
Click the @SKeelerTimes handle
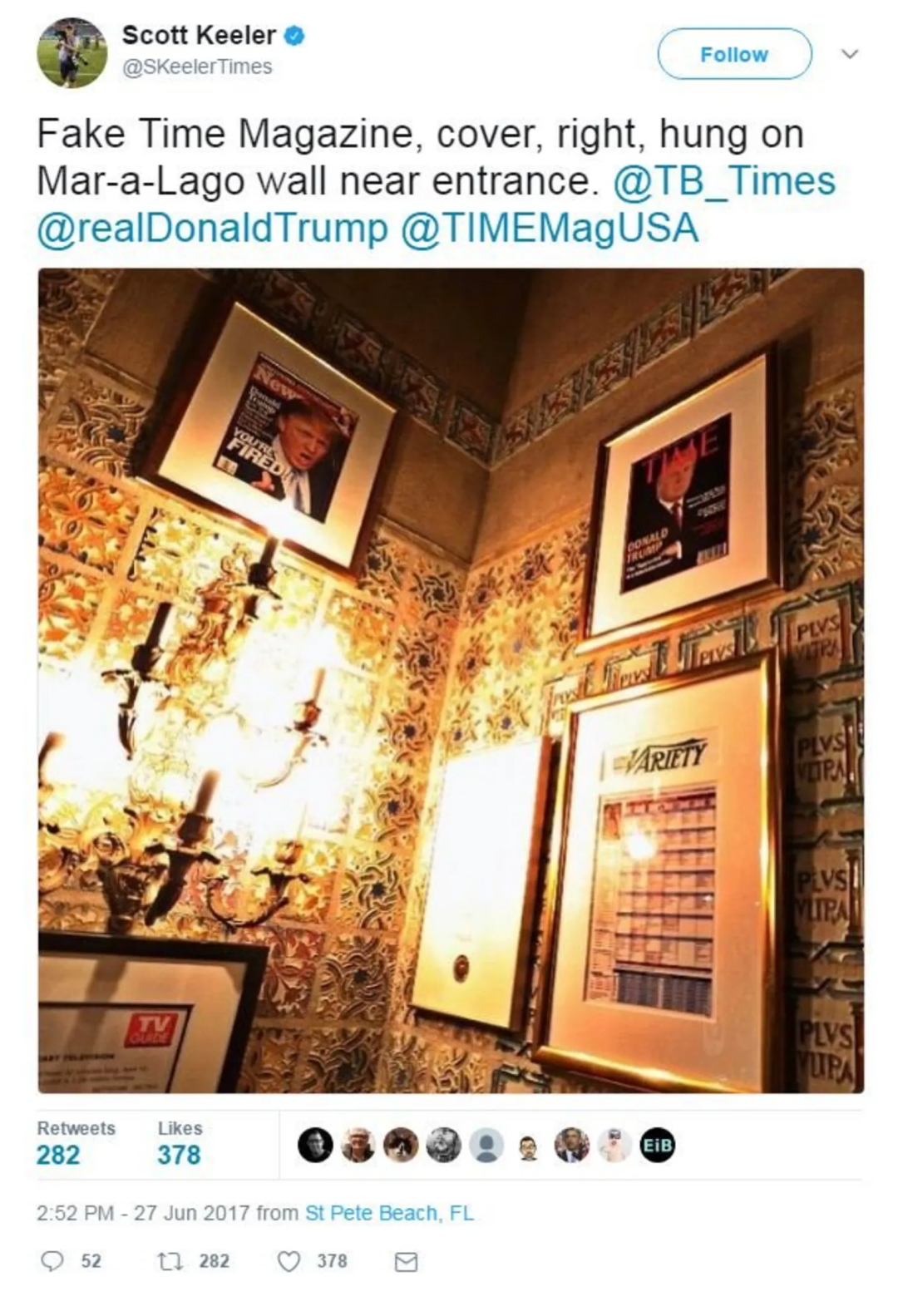coord(197,67)
